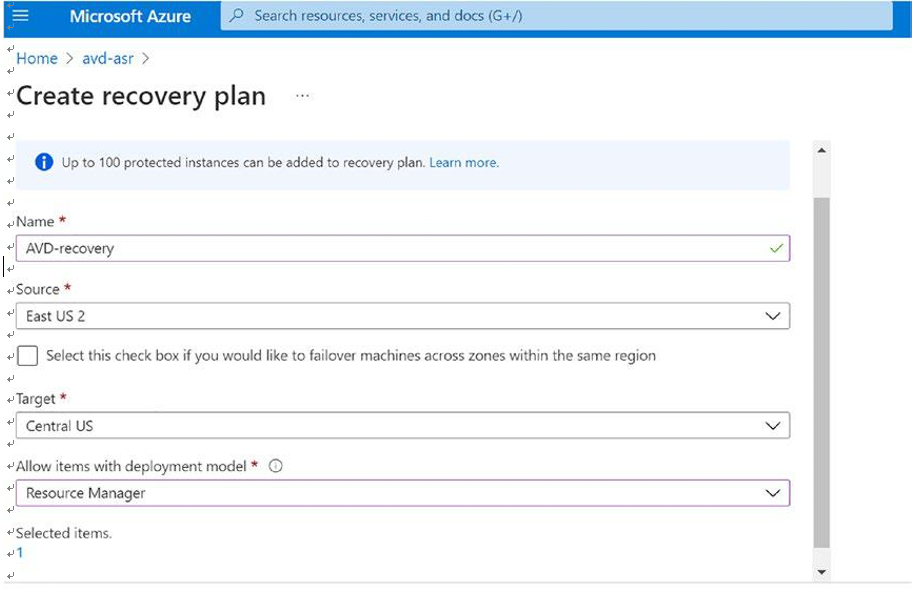Focus the search resources, services, and docs box
This screenshot has width=916, height=589.
tap(556, 16)
